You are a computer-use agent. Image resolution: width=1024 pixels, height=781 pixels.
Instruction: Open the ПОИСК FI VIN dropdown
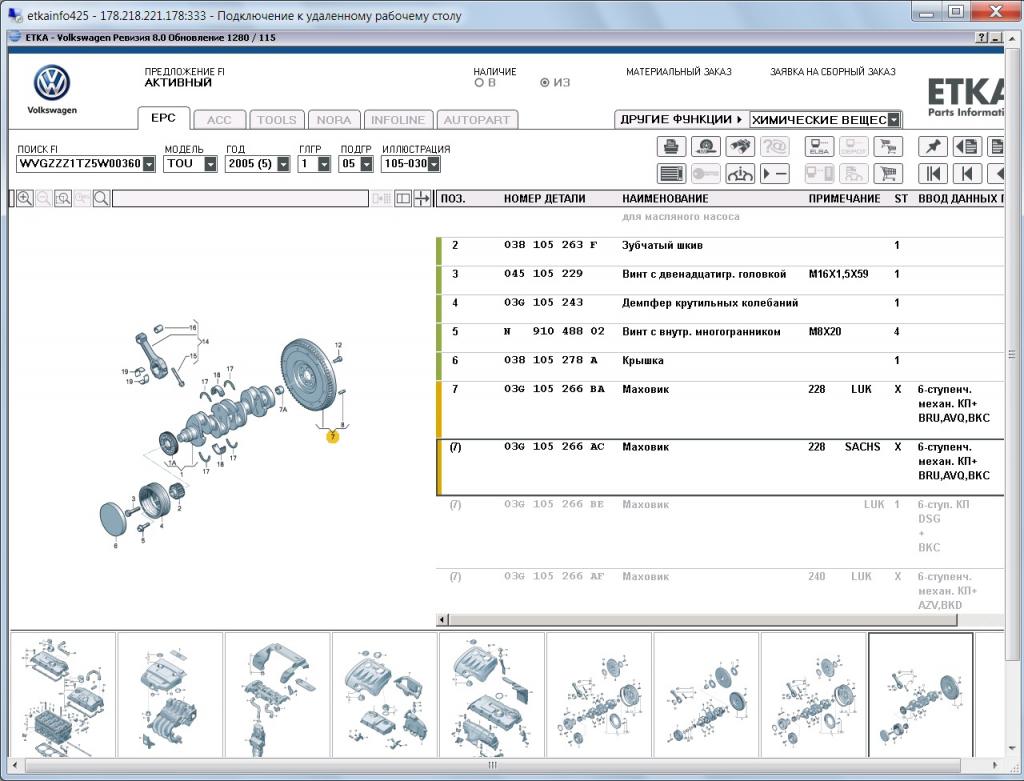coord(150,164)
